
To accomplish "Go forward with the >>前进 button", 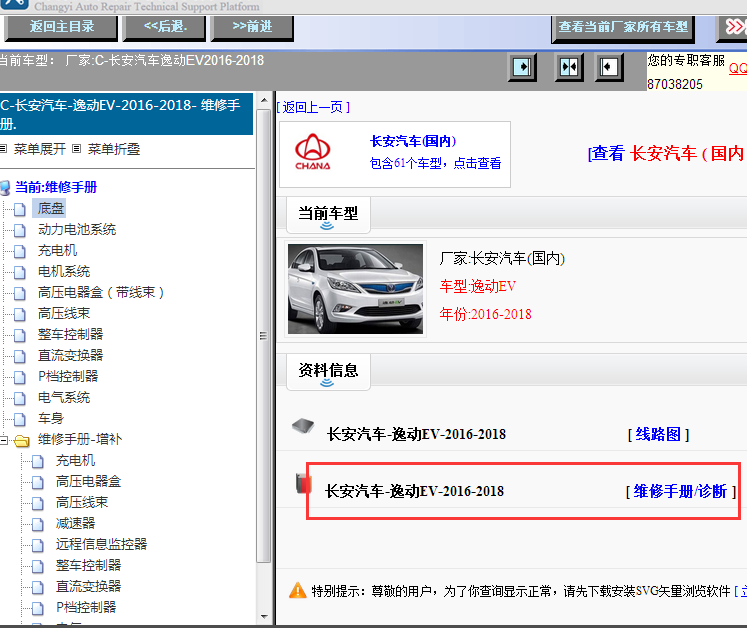I will 252,27.
